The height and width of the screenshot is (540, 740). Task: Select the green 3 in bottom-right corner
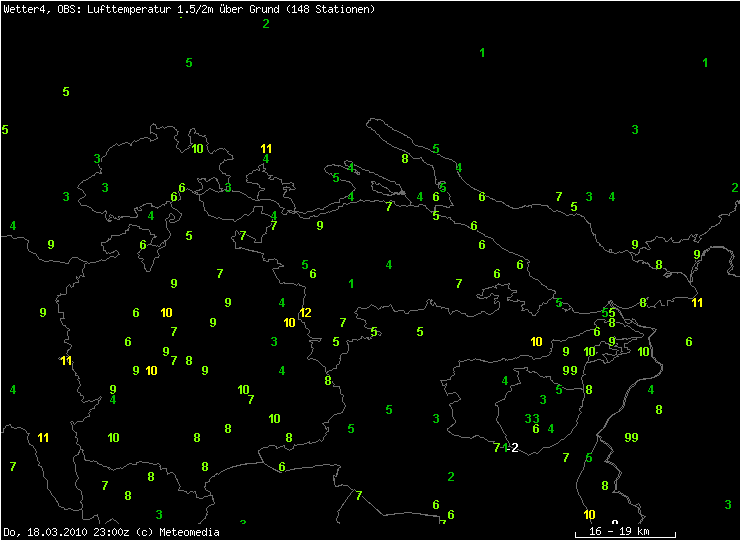(727, 505)
